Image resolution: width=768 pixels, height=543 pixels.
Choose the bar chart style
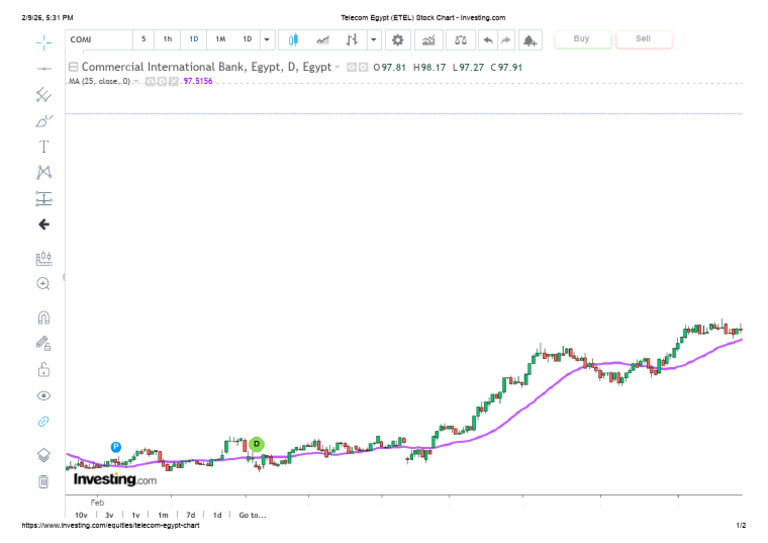click(x=352, y=40)
